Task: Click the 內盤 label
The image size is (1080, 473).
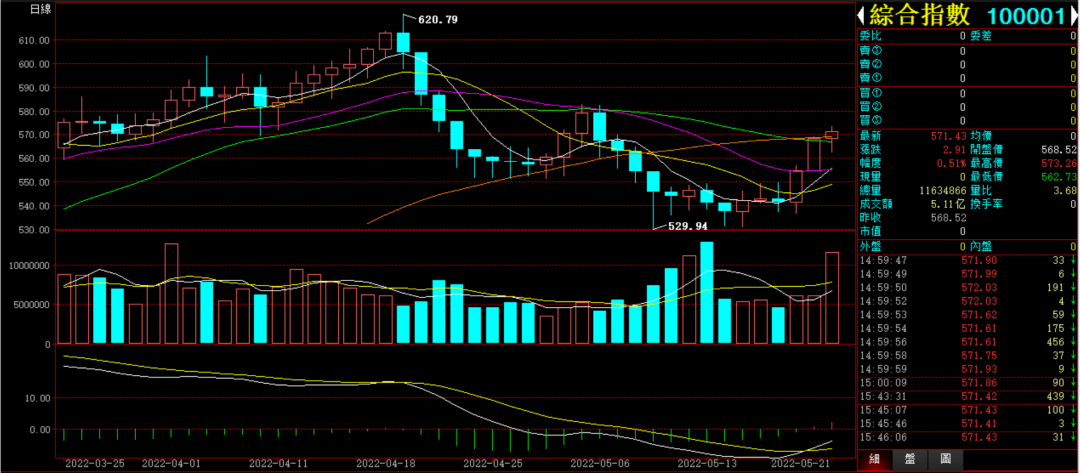Action: (981, 246)
